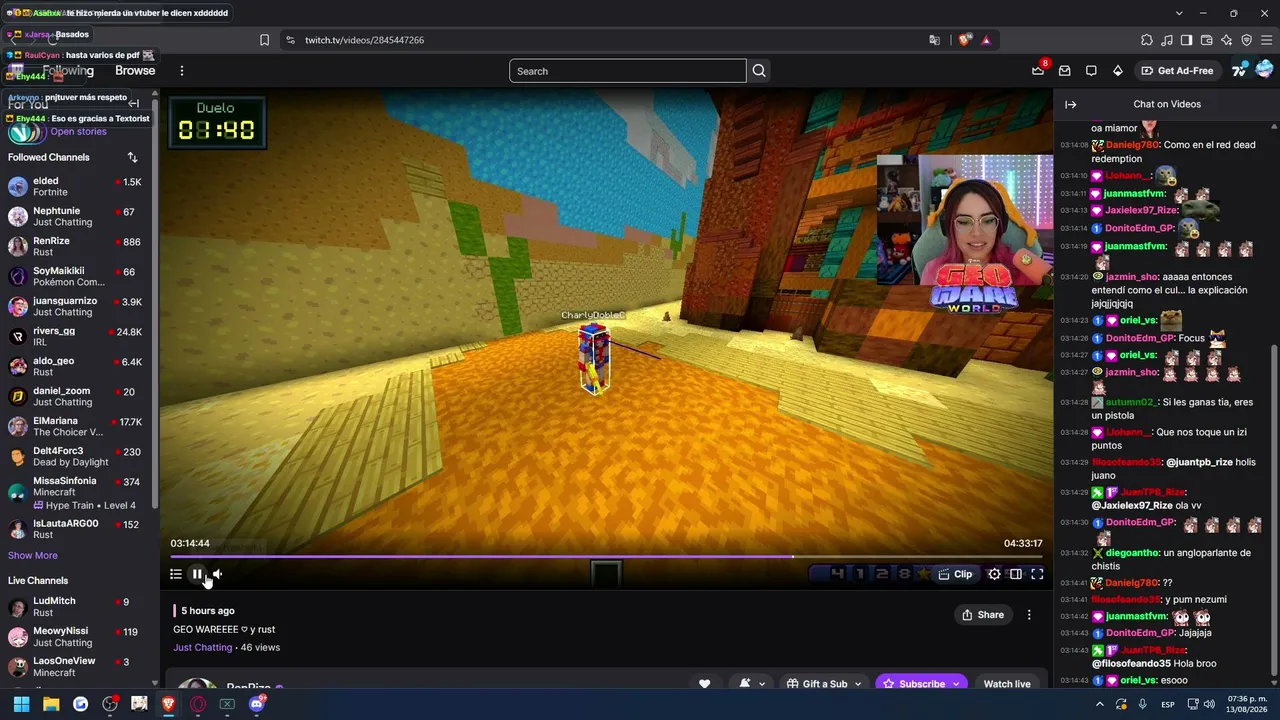The image size is (1280, 720).
Task: Open Brave Rewards triangle icon
Action: pos(986,40)
